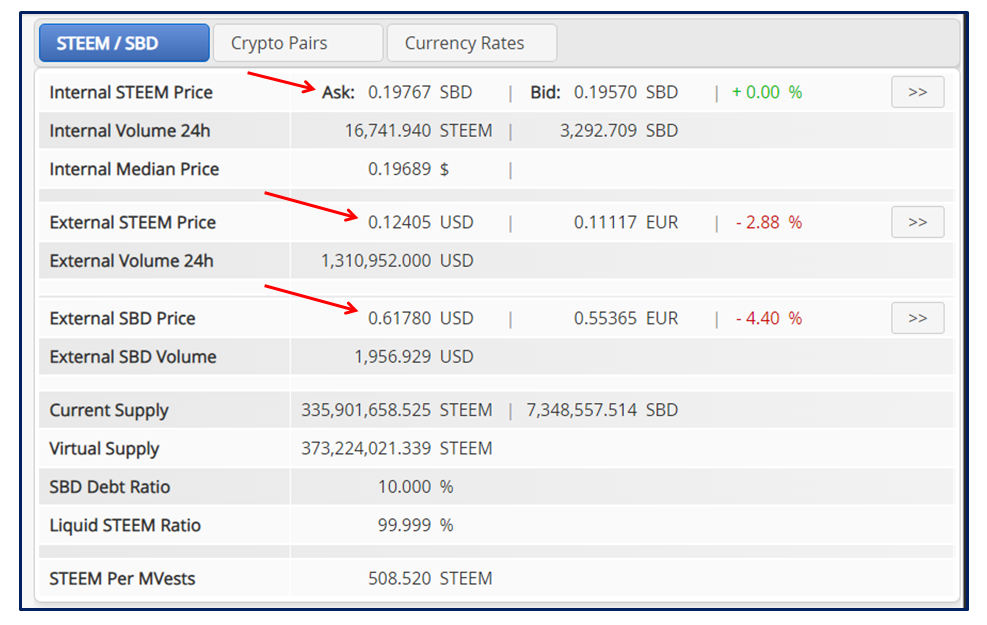Click the -4.40 % SBD change indicator

click(x=769, y=318)
